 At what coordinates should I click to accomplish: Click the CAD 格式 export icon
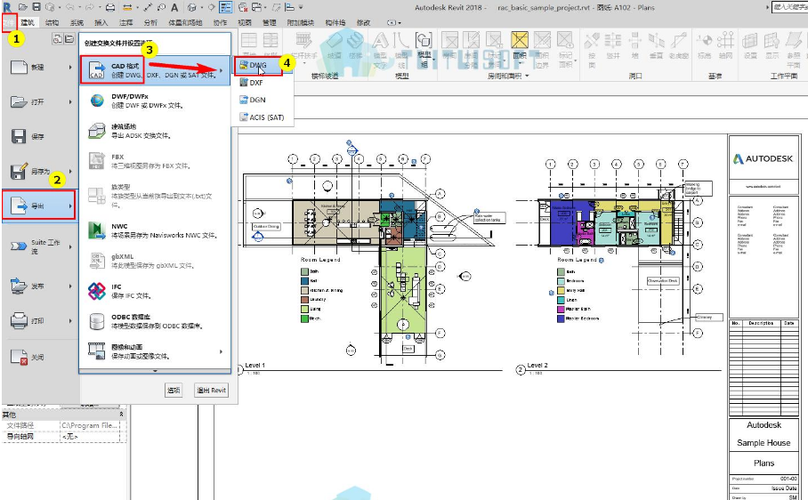click(97, 68)
